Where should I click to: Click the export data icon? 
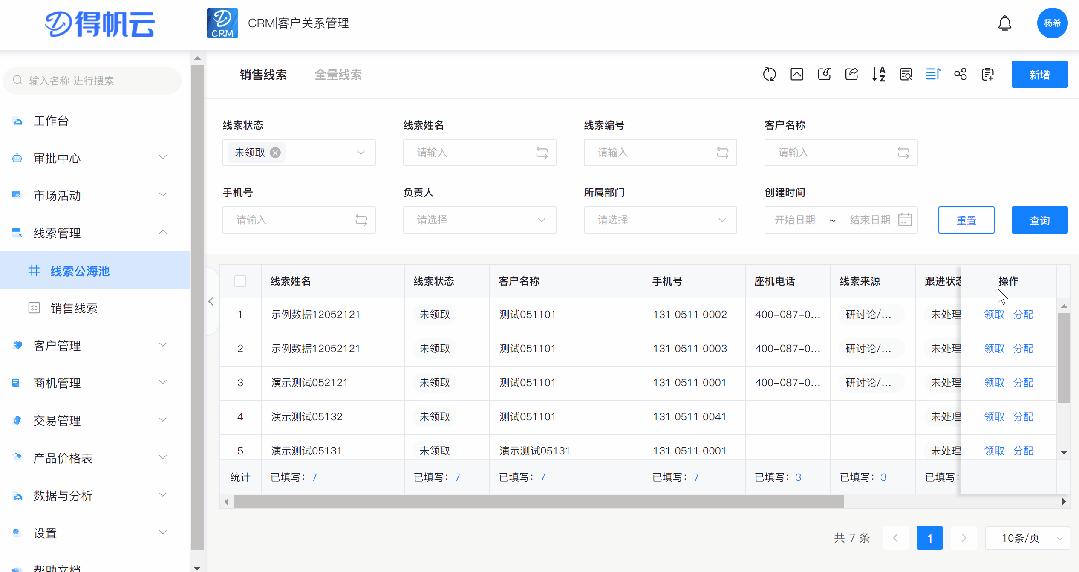coord(851,74)
